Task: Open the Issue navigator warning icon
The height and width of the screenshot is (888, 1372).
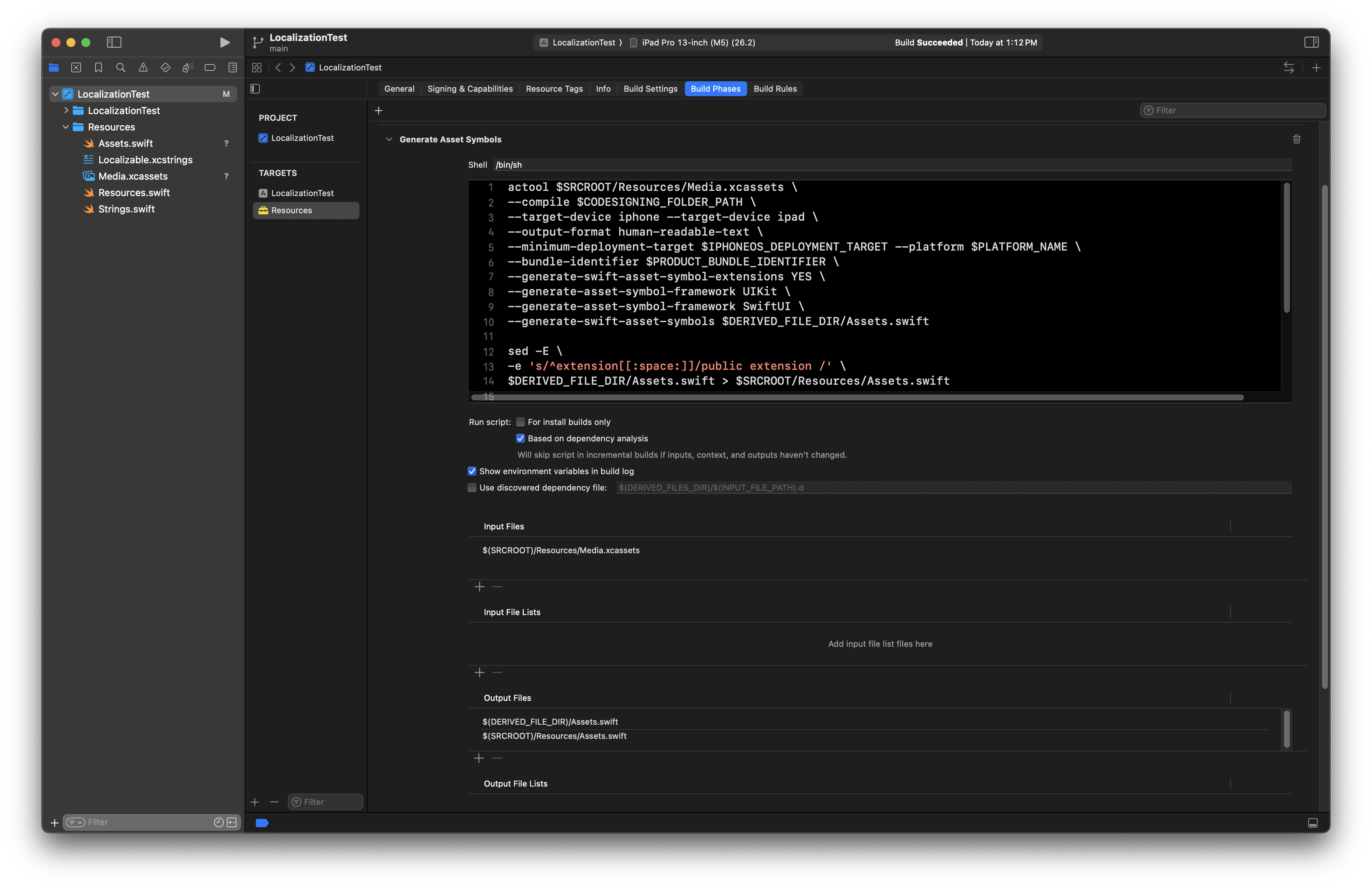Action: pyautogui.click(x=143, y=67)
